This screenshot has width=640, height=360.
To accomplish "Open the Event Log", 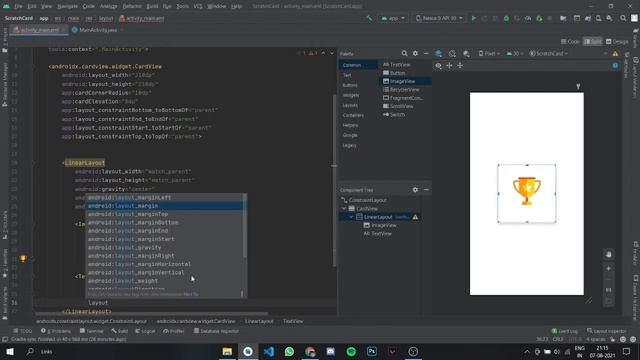I will 564,331.
